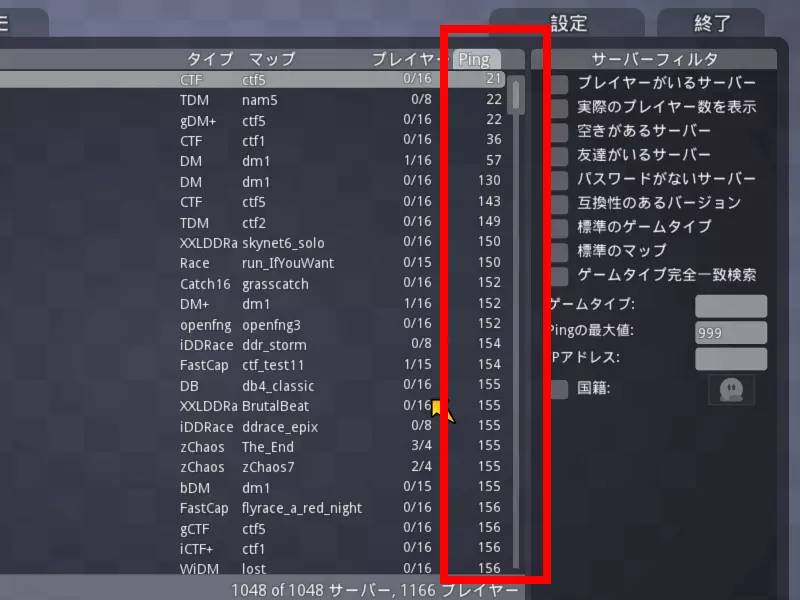Sort by the タイプ column header
Screen dimensions: 800x600
click(x=210, y=60)
